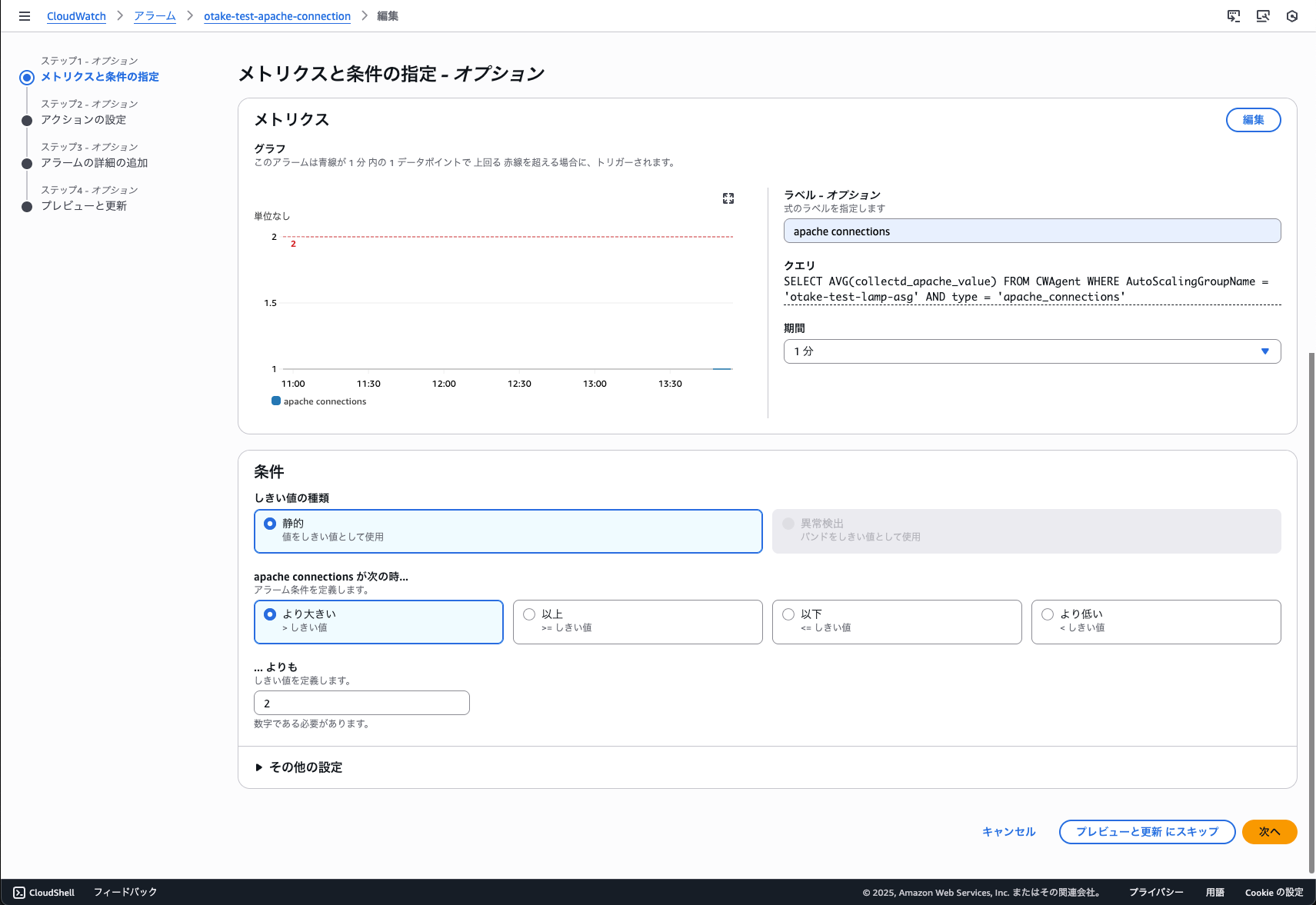
Task: Click the apache connections legend color square
Action: [x=276, y=401]
